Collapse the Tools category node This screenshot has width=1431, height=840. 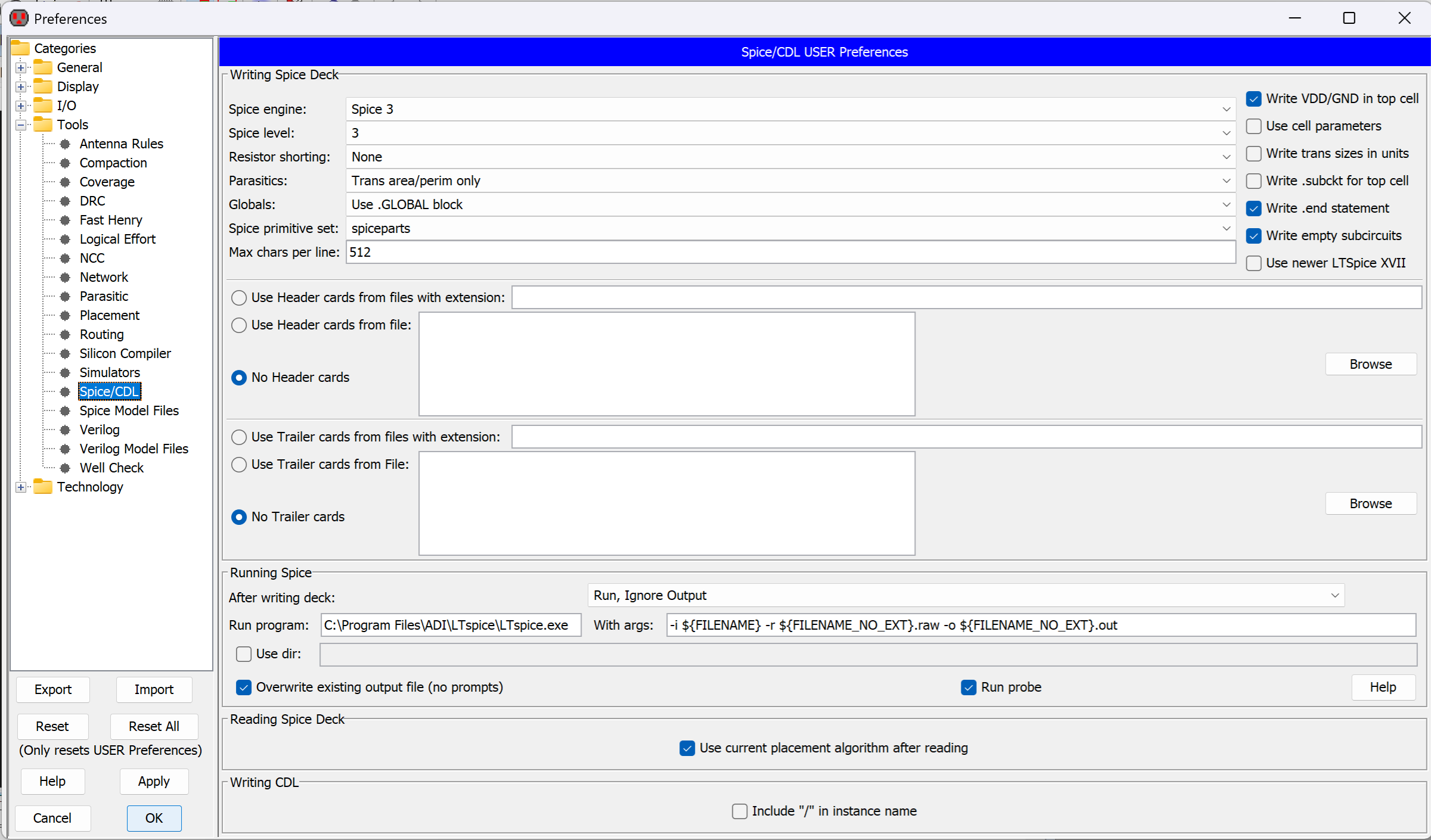pyautogui.click(x=21, y=125)
